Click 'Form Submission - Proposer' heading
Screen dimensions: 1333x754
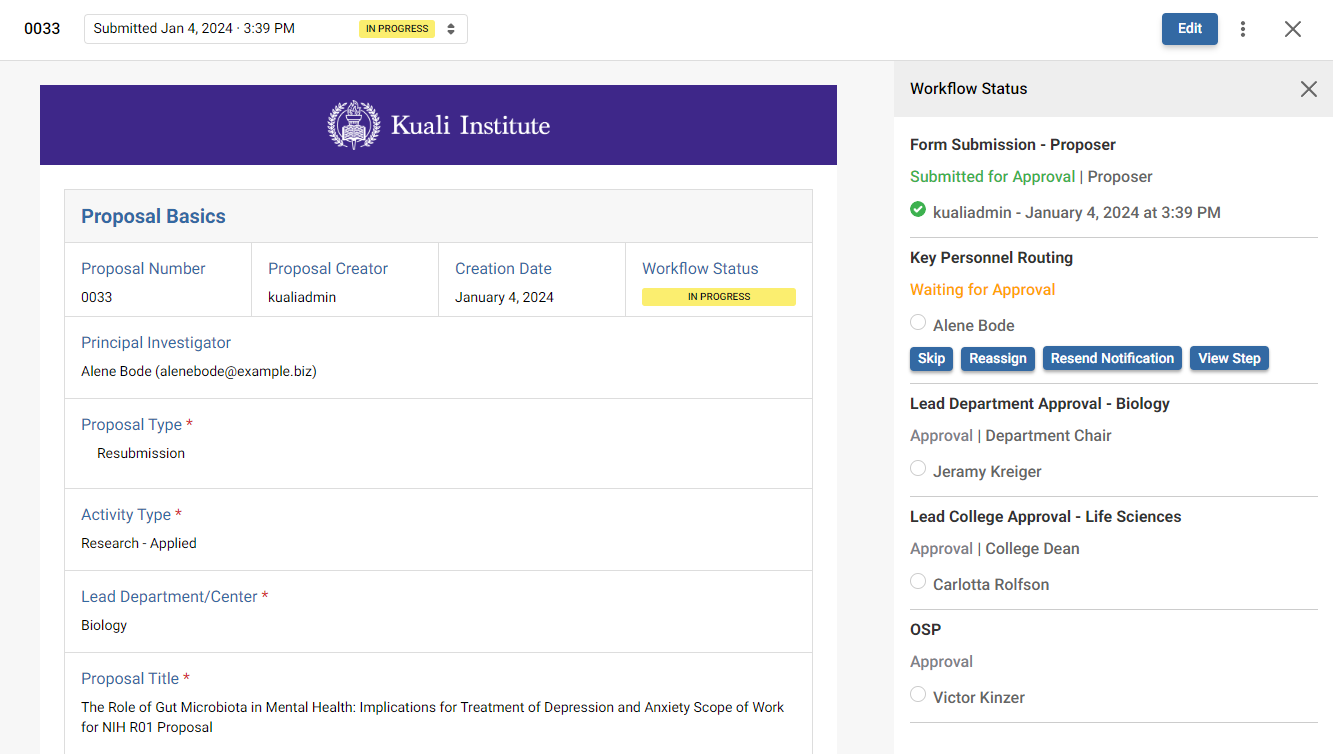click(x=1013, y=145)
